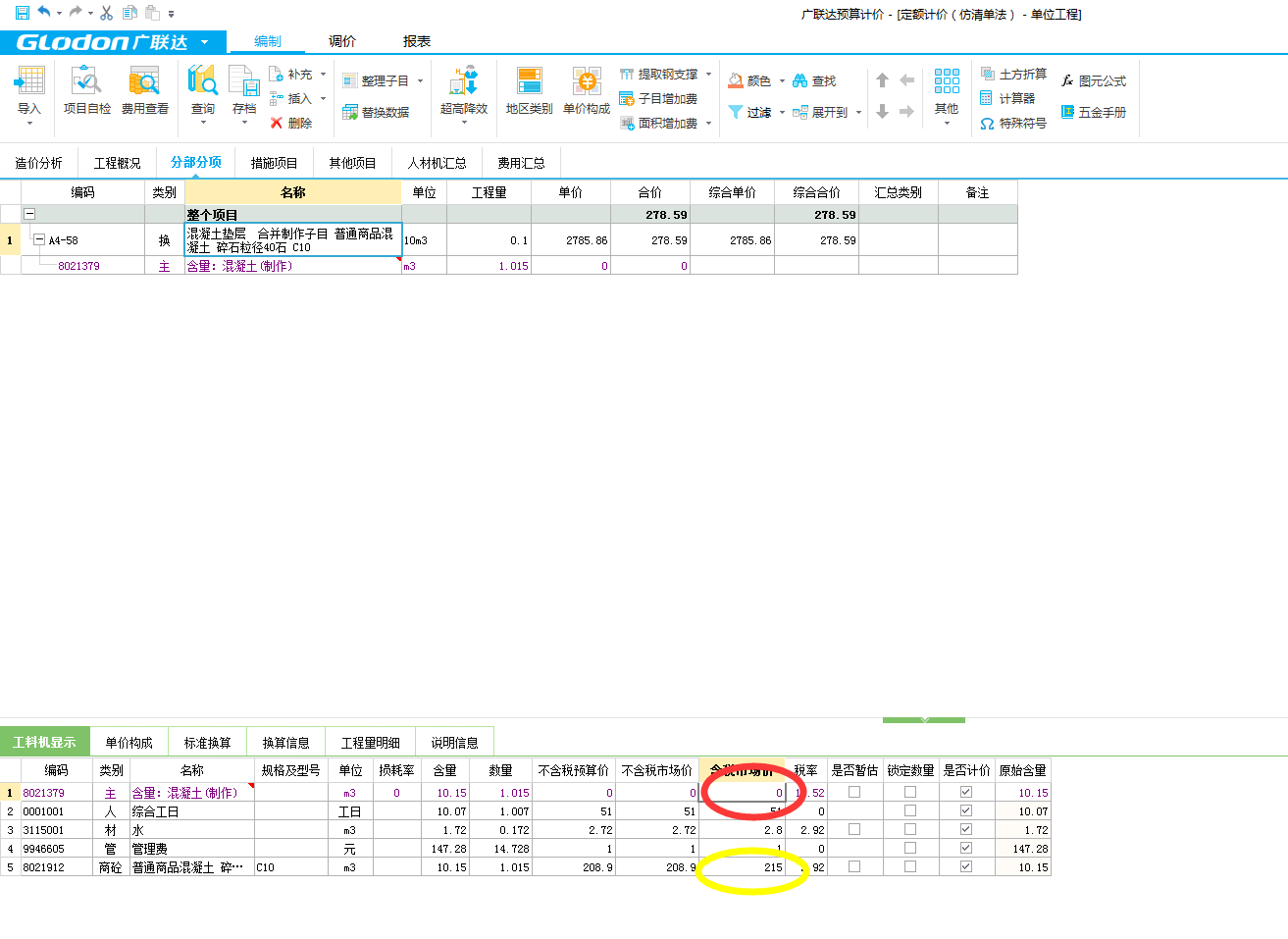Open 费用查看 cost viewer
This screenshot has width=1288, height=939.
[x=144, y=91]
